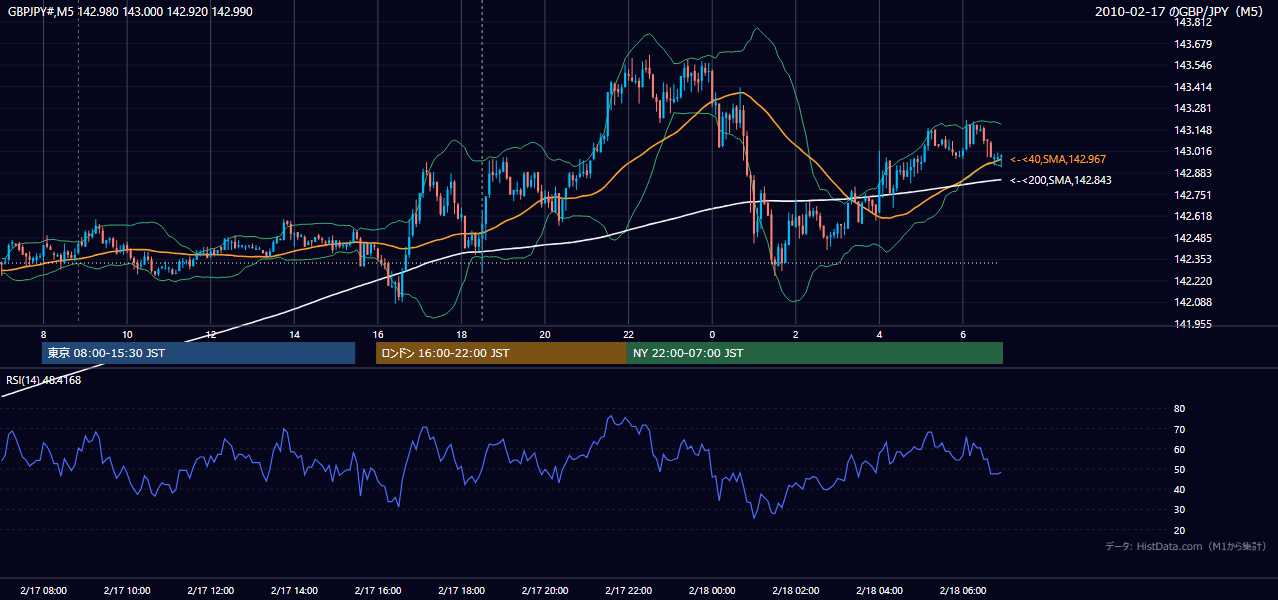Click the RSI 20 level label

[x=1179, y=530]
